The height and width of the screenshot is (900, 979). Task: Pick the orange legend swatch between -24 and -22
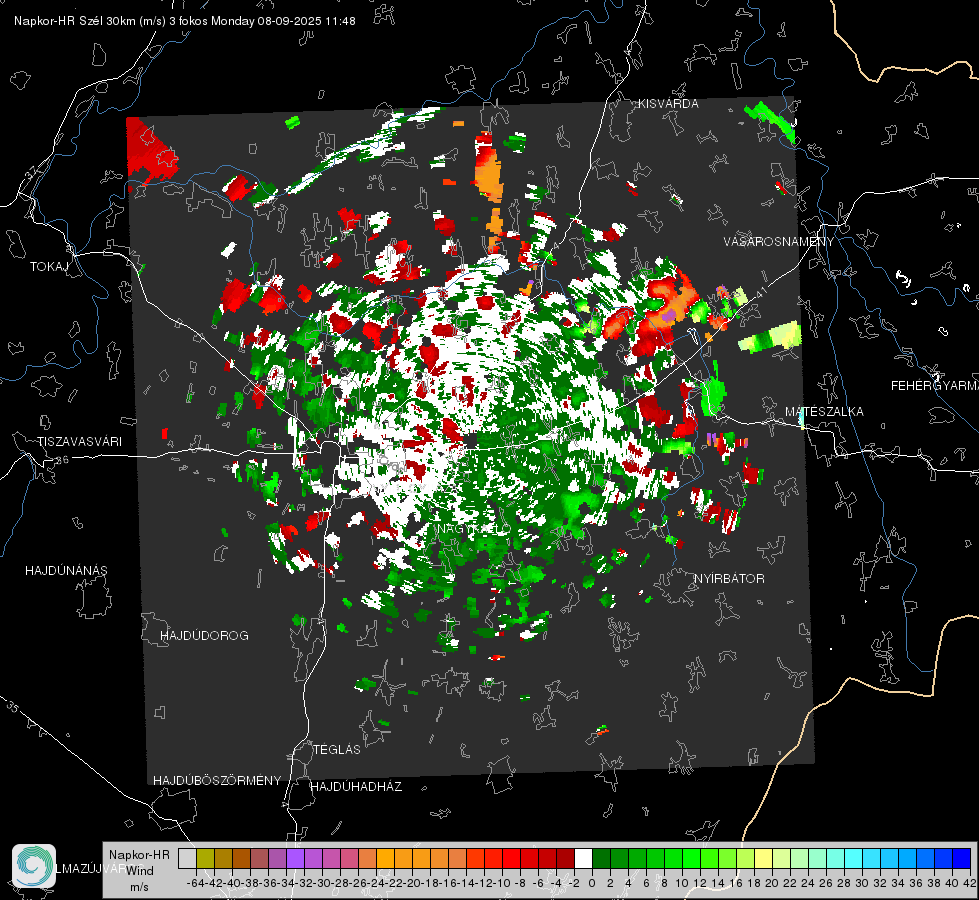(x=385, y=858)
